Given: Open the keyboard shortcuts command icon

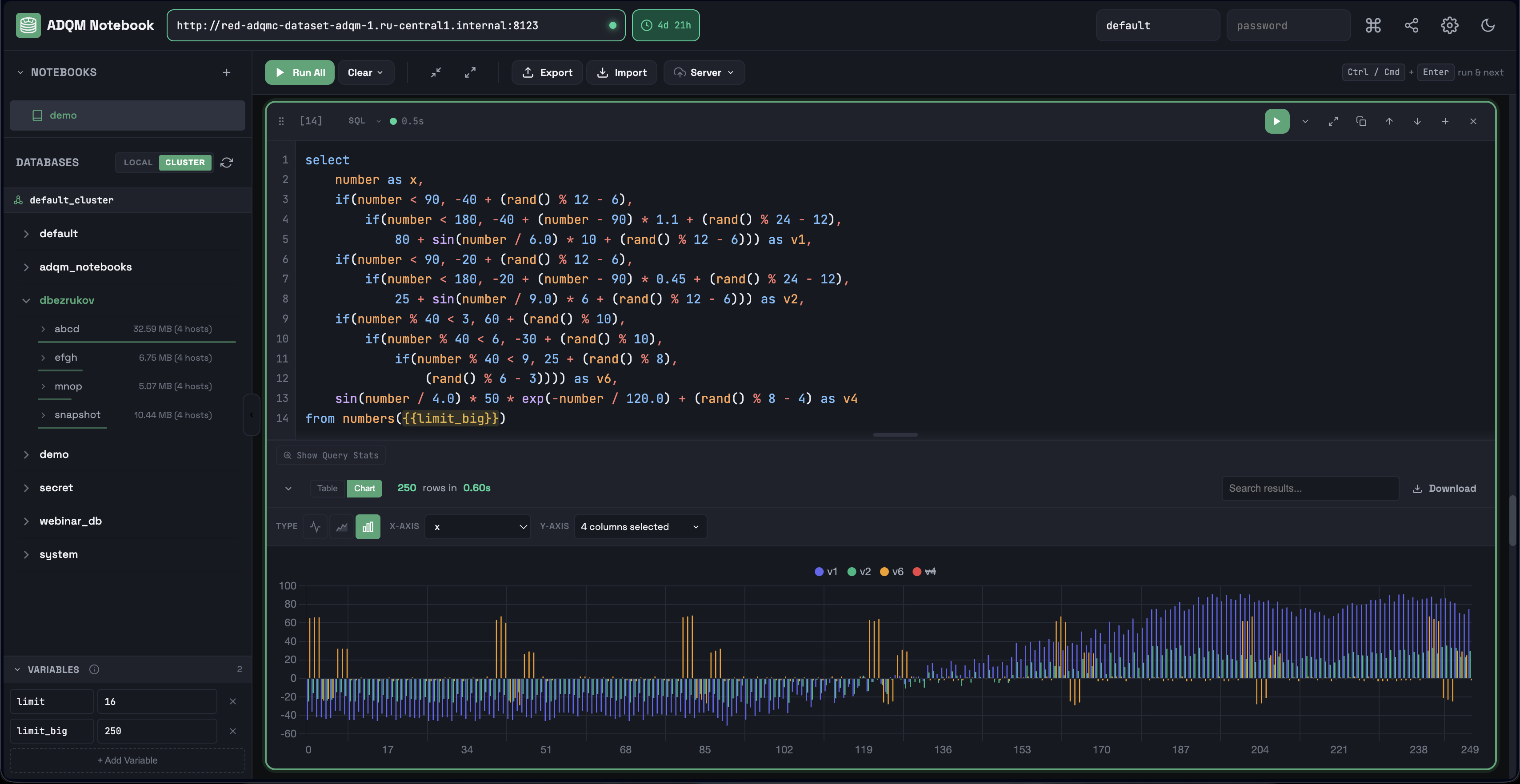Looking at the screenshot, I should point(1373,25).
